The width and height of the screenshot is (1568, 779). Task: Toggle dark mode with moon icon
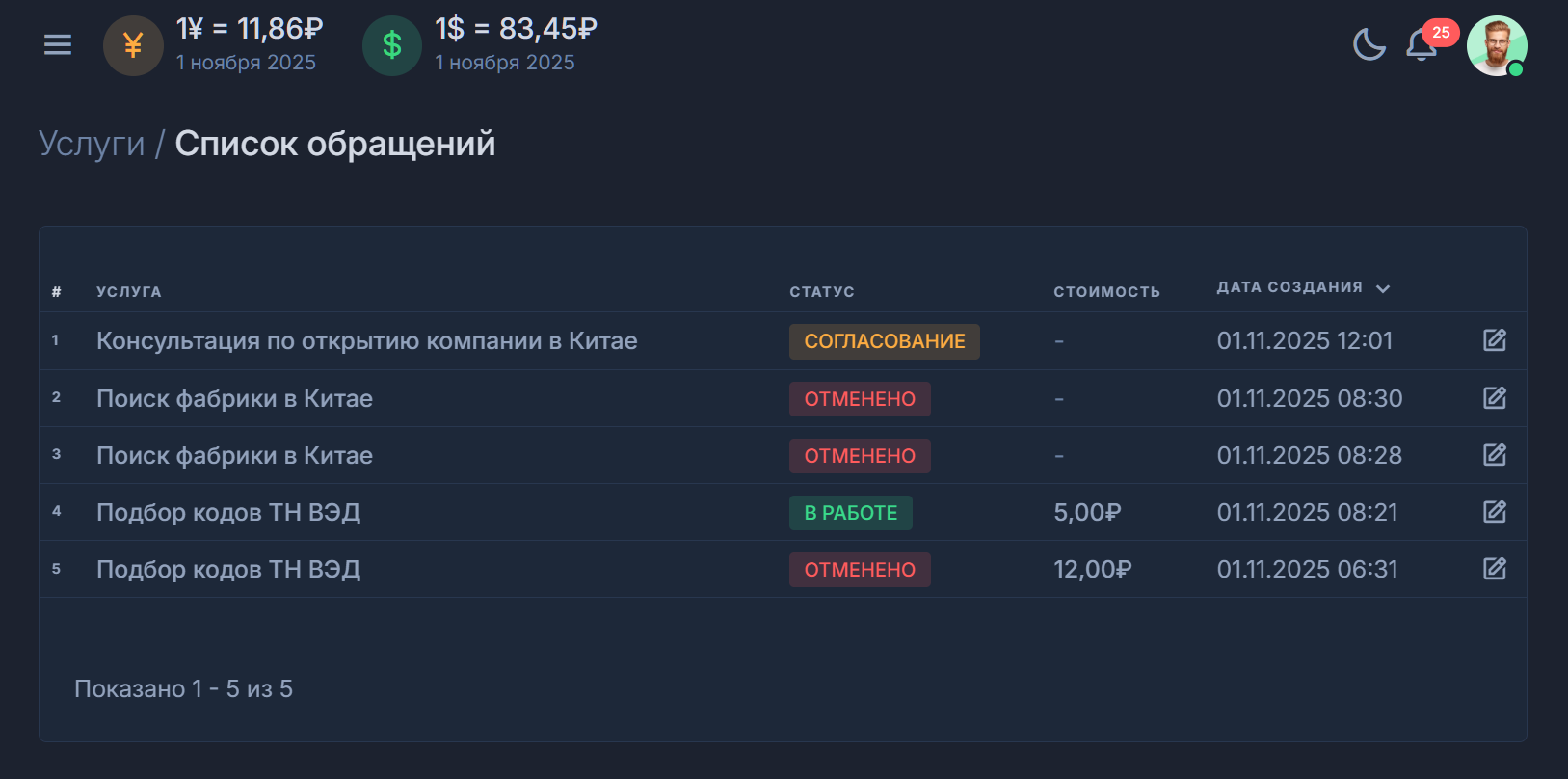pos(1369,45)
